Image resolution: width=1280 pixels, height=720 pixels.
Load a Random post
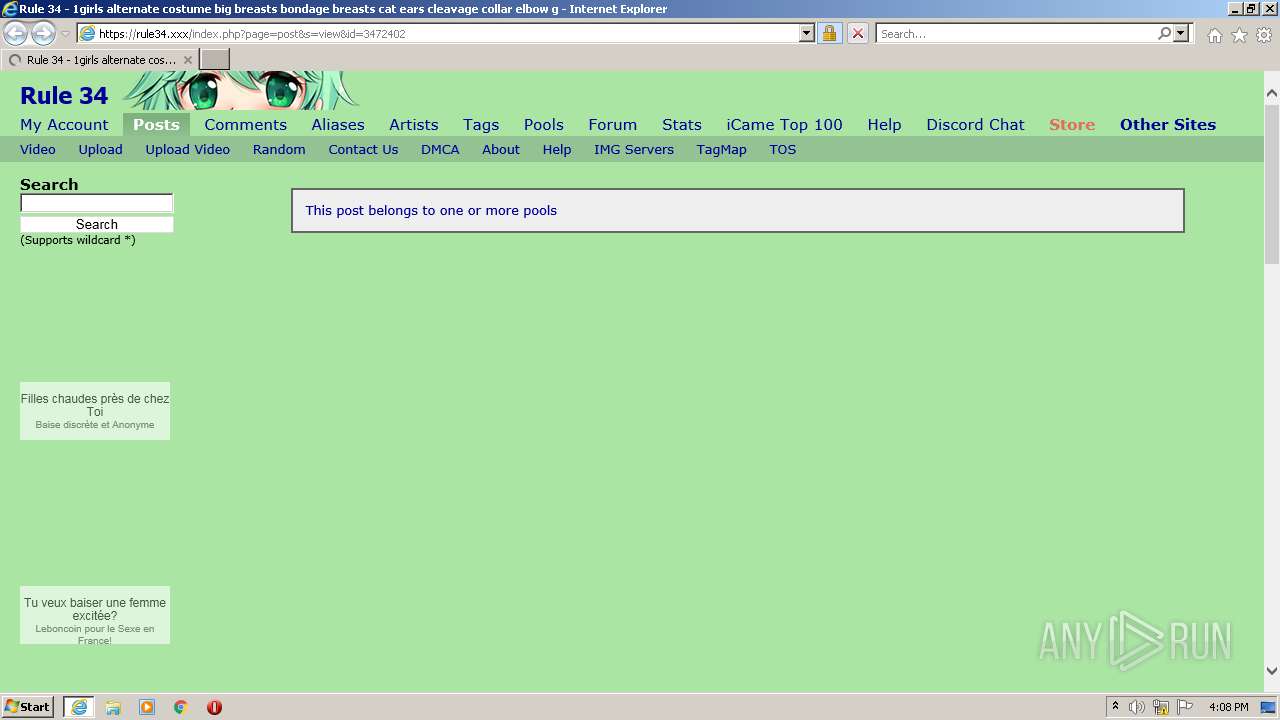point(279,150)
